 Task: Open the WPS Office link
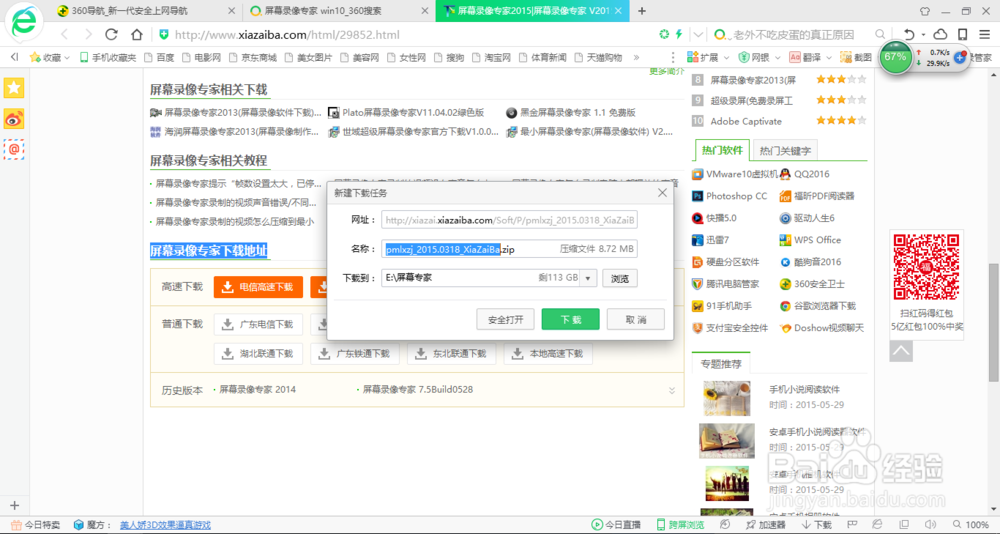pyautogui.click(x=811, y=240)
